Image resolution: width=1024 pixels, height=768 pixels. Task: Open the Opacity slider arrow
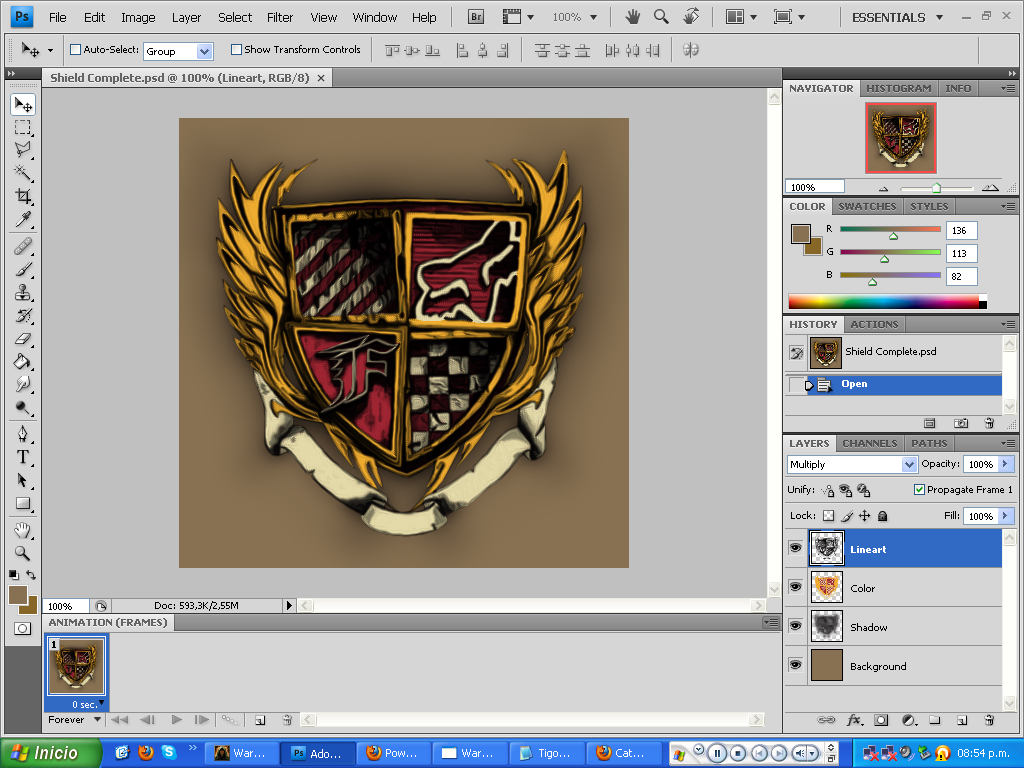(x=1005, y=464)
